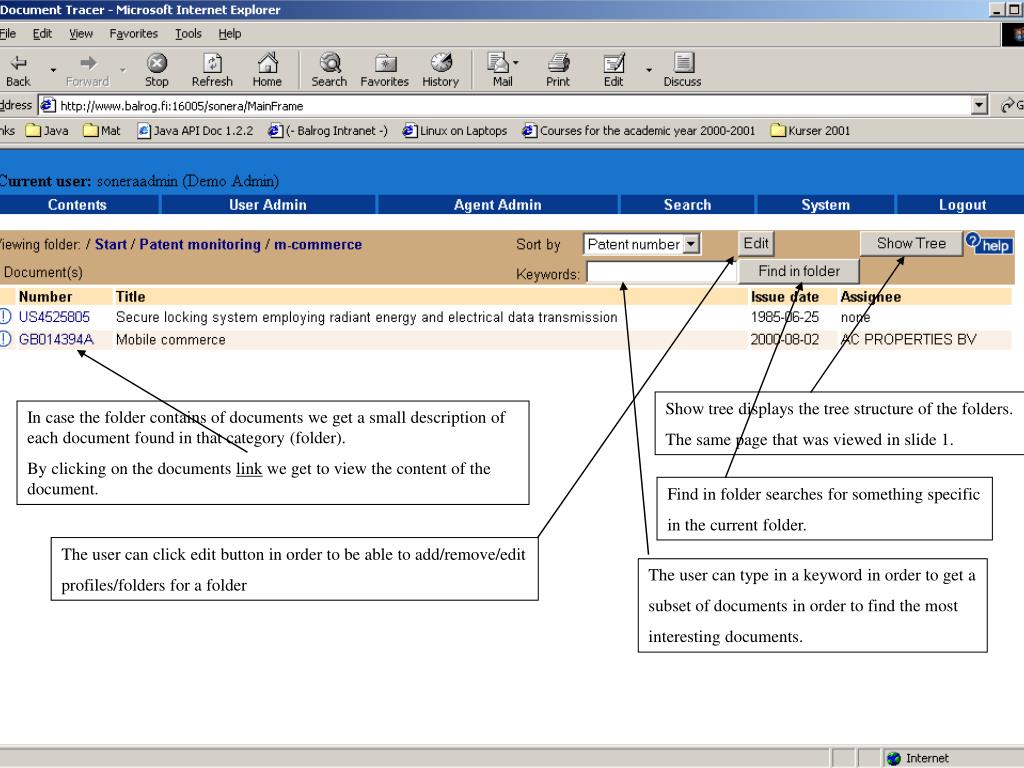The height and width of the screenshot is (768, 1024).
Task: Open the Balrog Intranet bookmark
Action: pos(328,131)
